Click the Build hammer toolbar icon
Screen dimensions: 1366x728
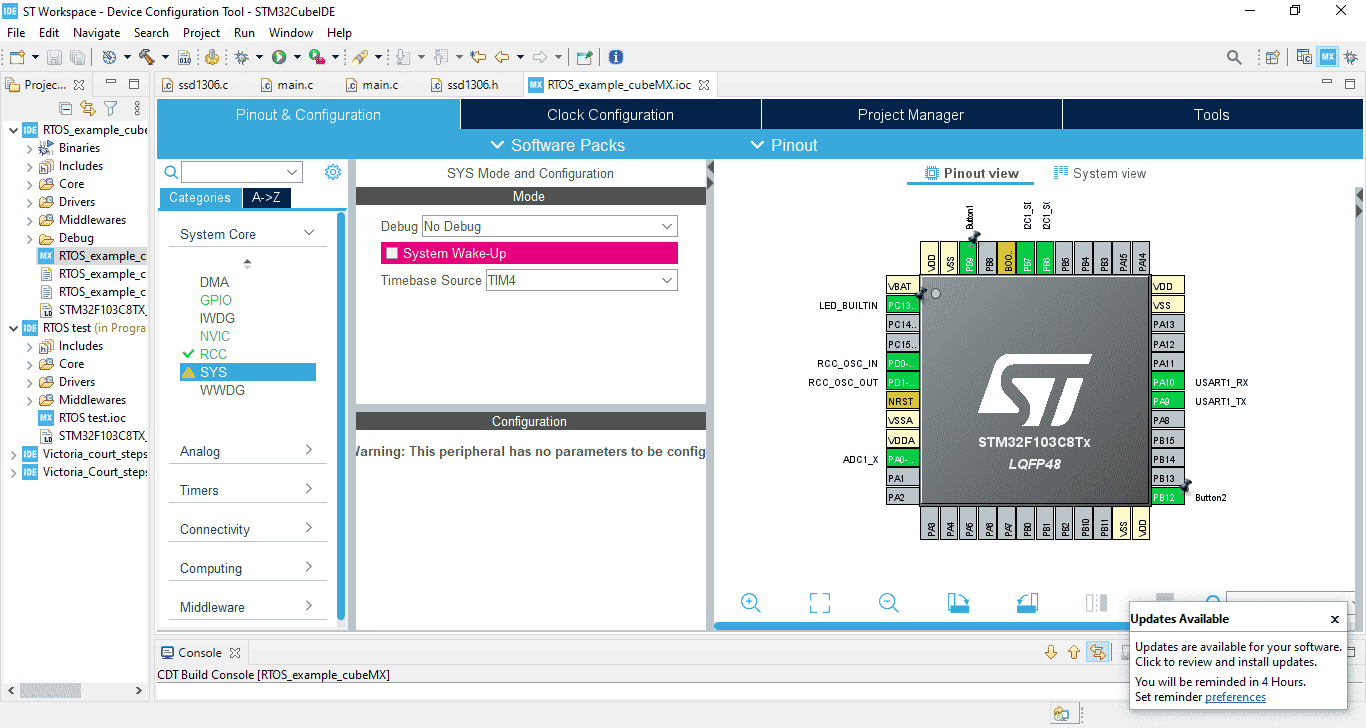click(147, 57)
